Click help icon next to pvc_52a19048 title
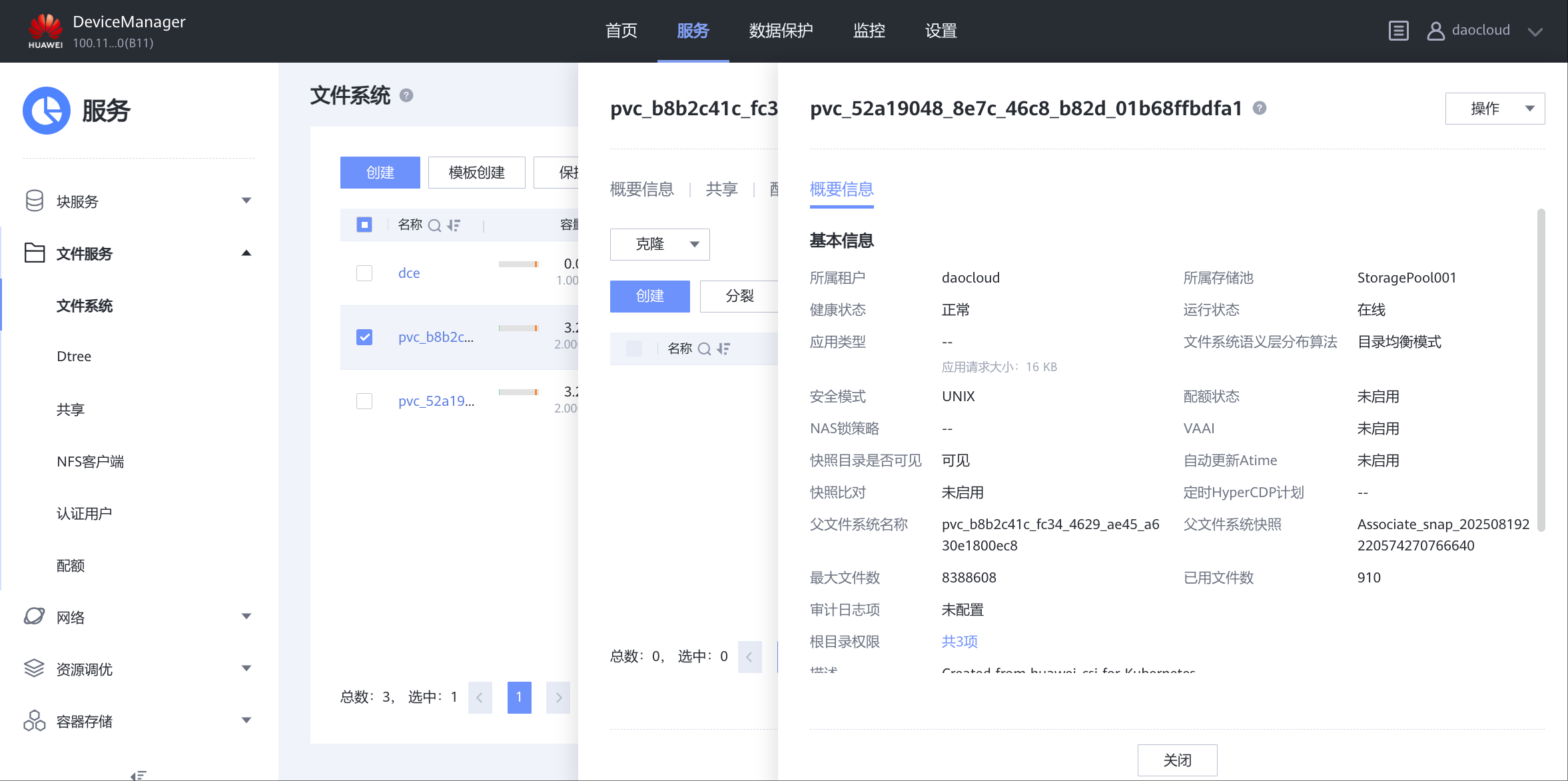This screenshot has width=1568, height=781. pyautogui.click(x=1259, y=108)
